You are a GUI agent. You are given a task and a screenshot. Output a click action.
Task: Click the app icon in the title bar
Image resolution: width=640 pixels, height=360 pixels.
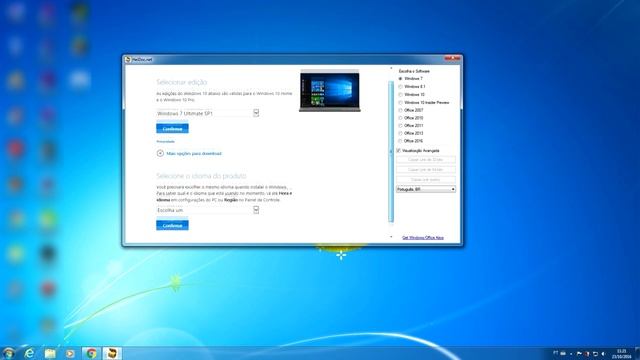pyautogui.click(x=128, y=60)
